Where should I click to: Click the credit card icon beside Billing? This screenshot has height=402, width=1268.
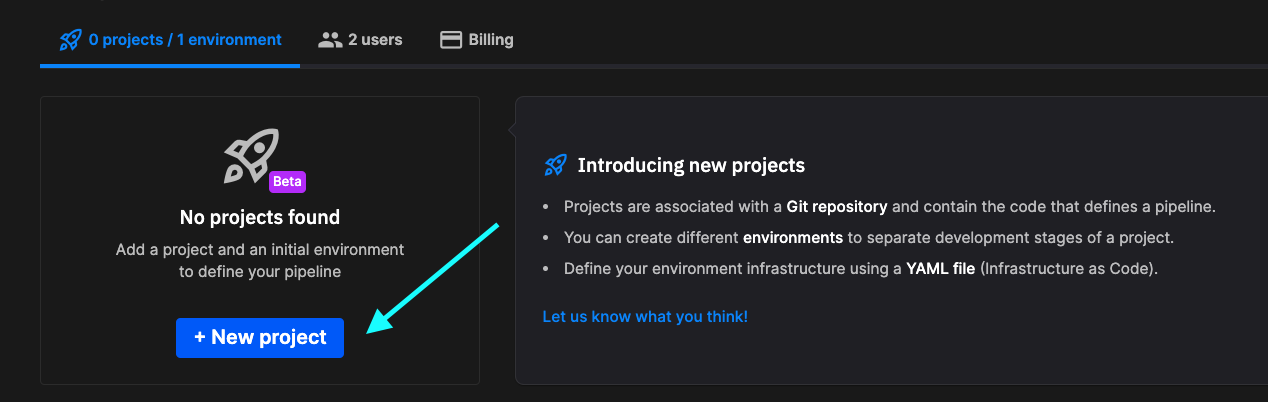(451, 40)
